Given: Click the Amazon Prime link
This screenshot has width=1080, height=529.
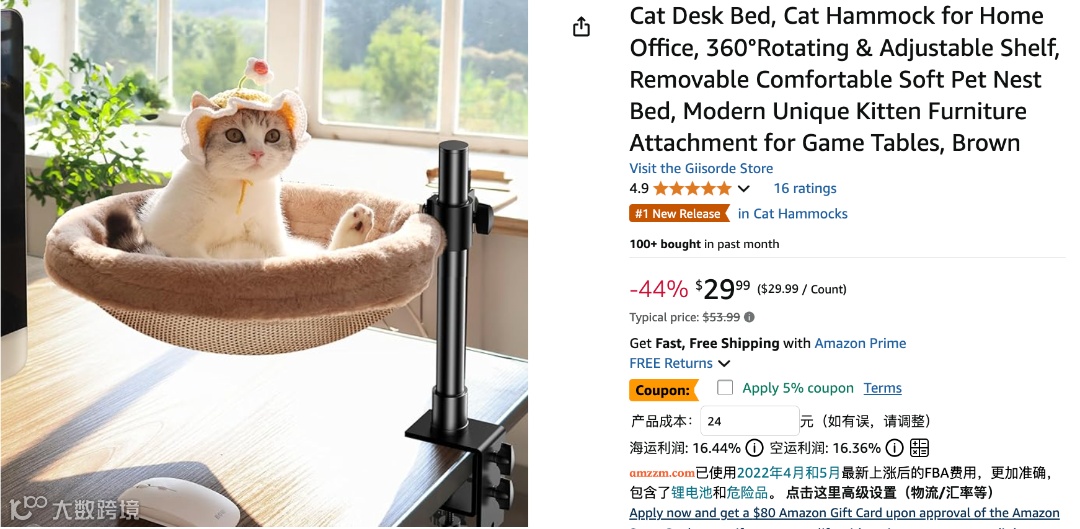Looking at the screenshot, I should point(860,343).
